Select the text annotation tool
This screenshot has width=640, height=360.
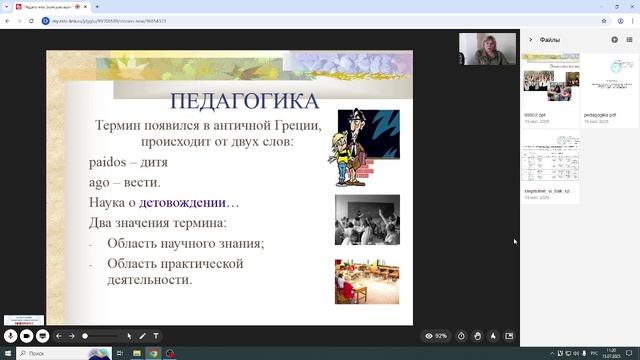(156, 336)
